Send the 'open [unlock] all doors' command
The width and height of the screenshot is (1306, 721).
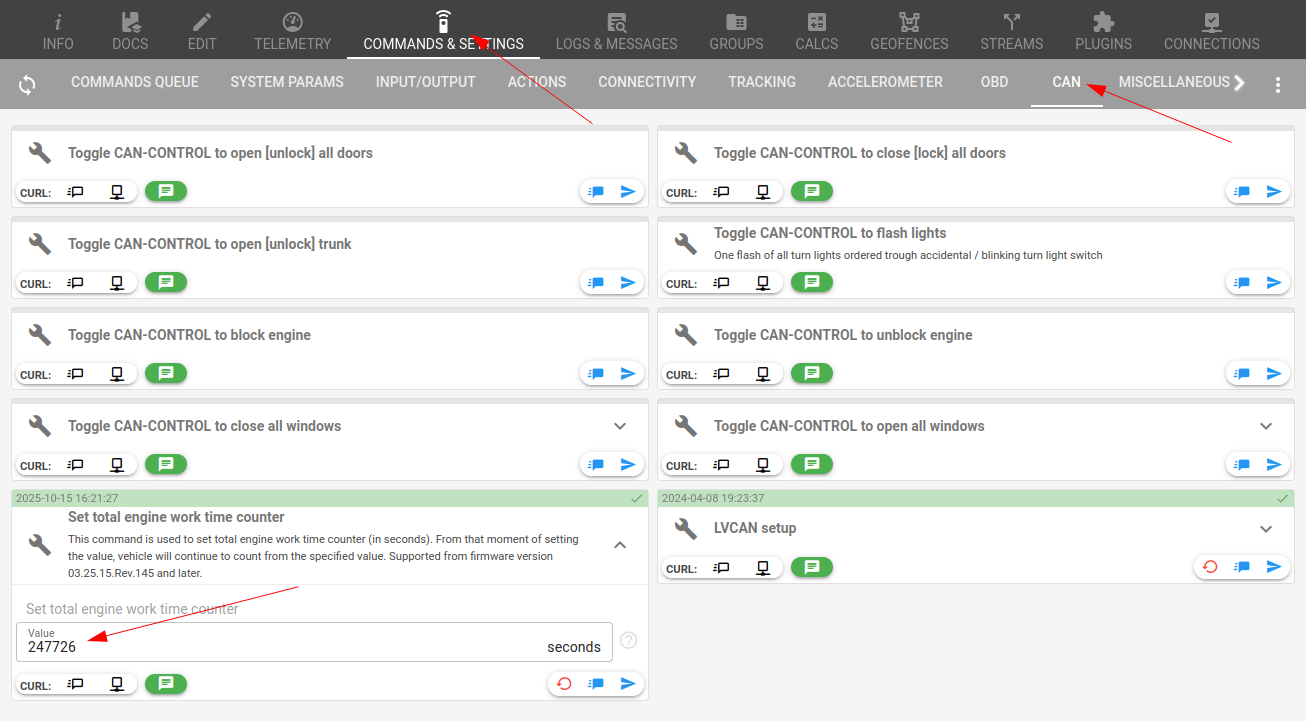[x=628, y=192]
